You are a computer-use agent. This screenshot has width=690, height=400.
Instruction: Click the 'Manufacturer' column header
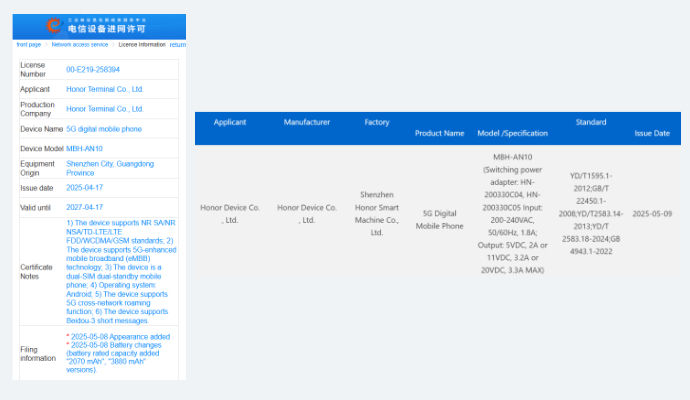pyautogui.click(x=307, y=122)
